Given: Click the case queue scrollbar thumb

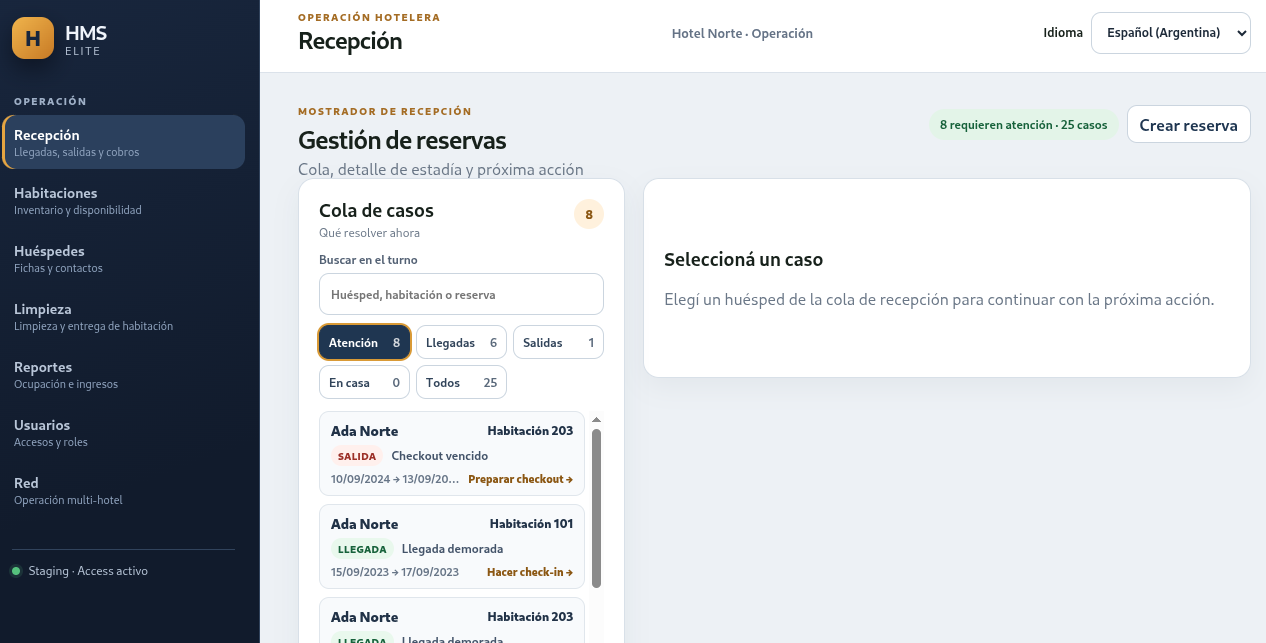Looking at the screenshot, I should pyautogui.click(x=597, y=508).
